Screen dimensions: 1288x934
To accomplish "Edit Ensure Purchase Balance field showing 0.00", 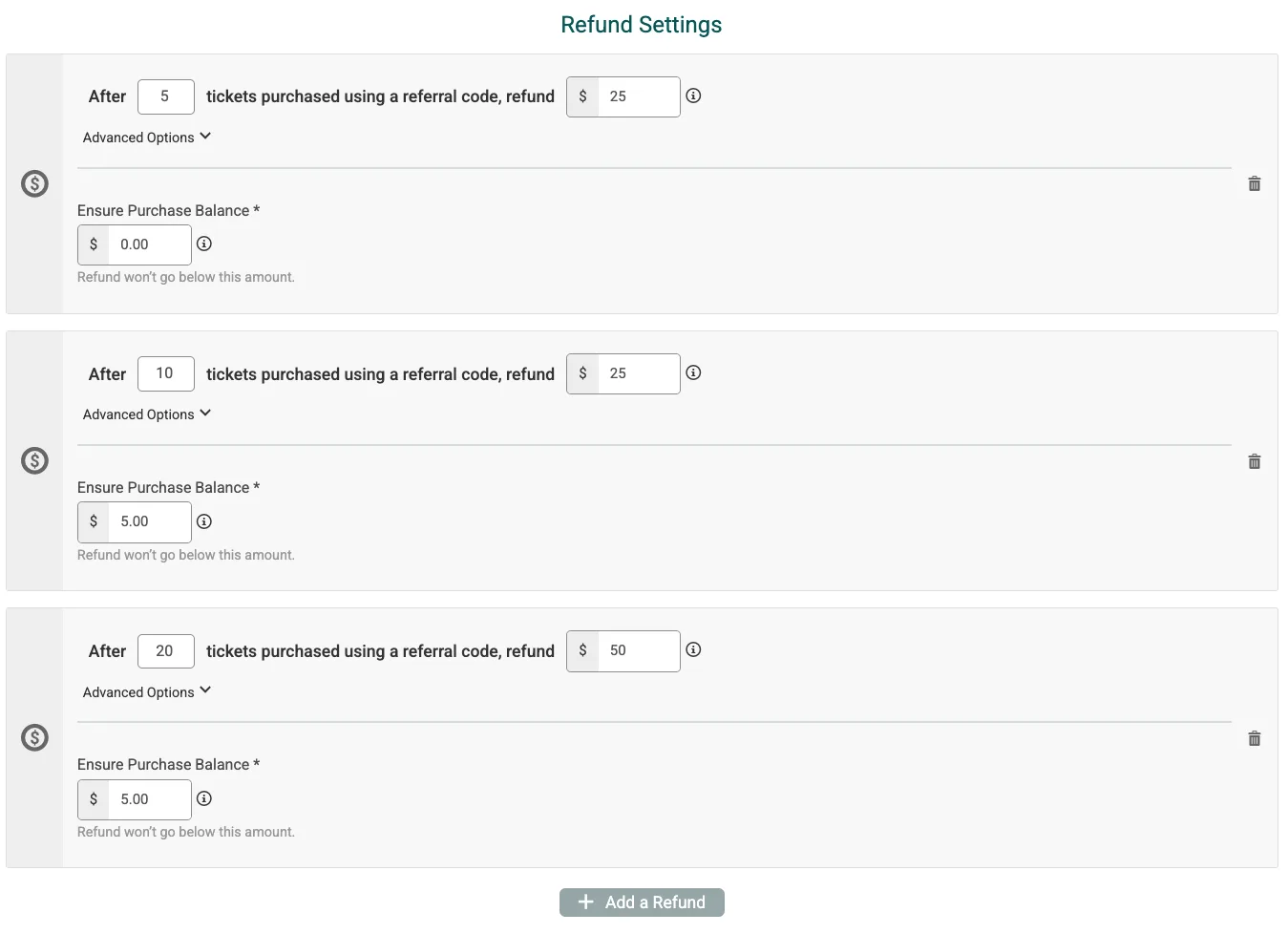I will pos(150,244).
